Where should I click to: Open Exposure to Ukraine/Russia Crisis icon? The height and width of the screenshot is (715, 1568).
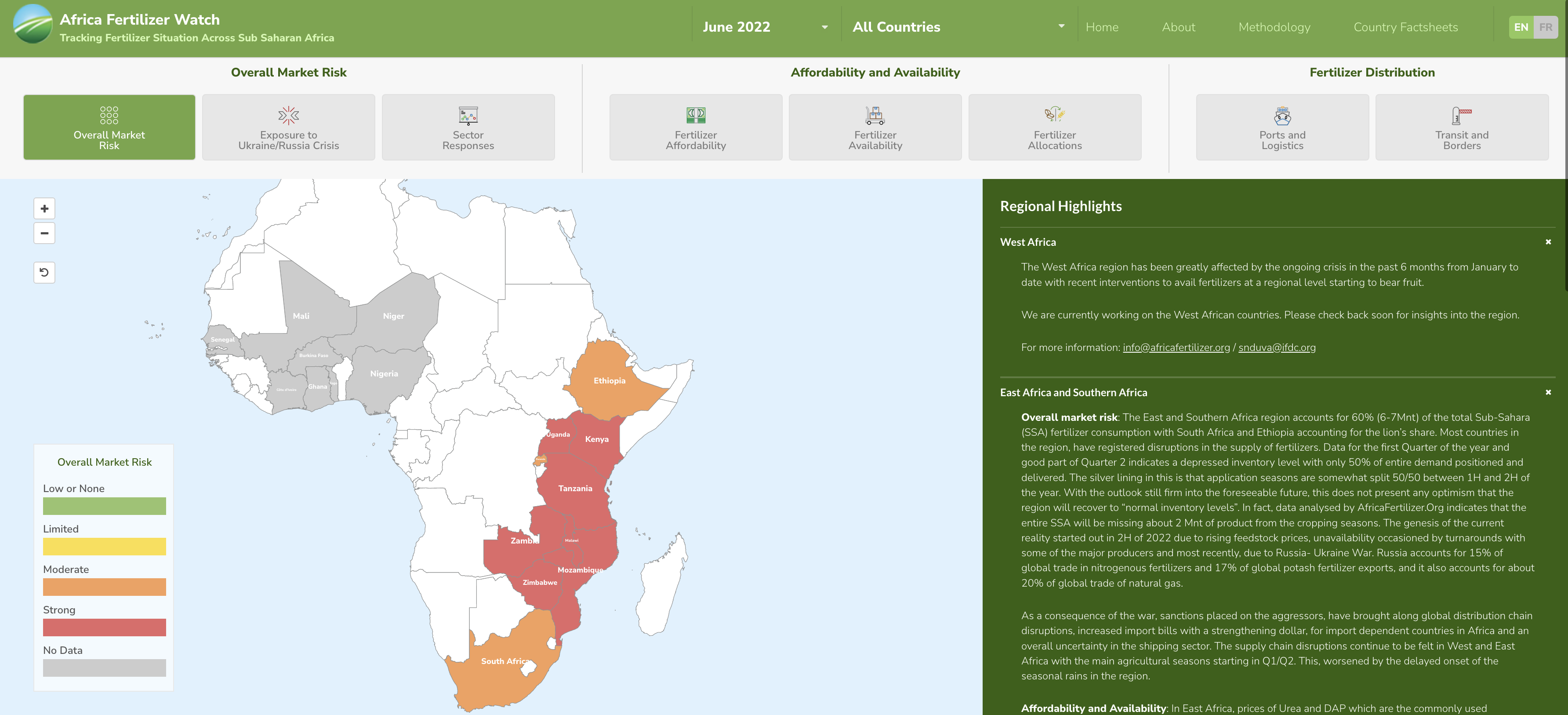point(289,115)
